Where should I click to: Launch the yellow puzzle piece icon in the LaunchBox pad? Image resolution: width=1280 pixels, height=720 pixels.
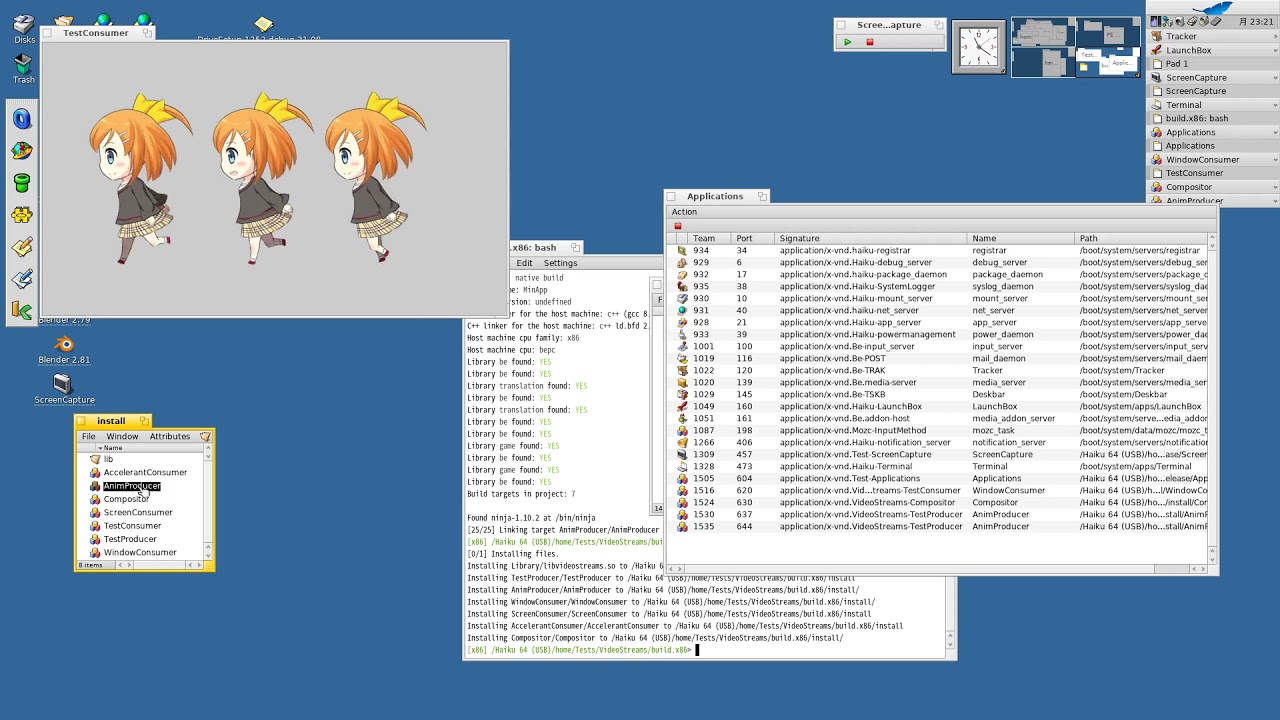point(22,215)
